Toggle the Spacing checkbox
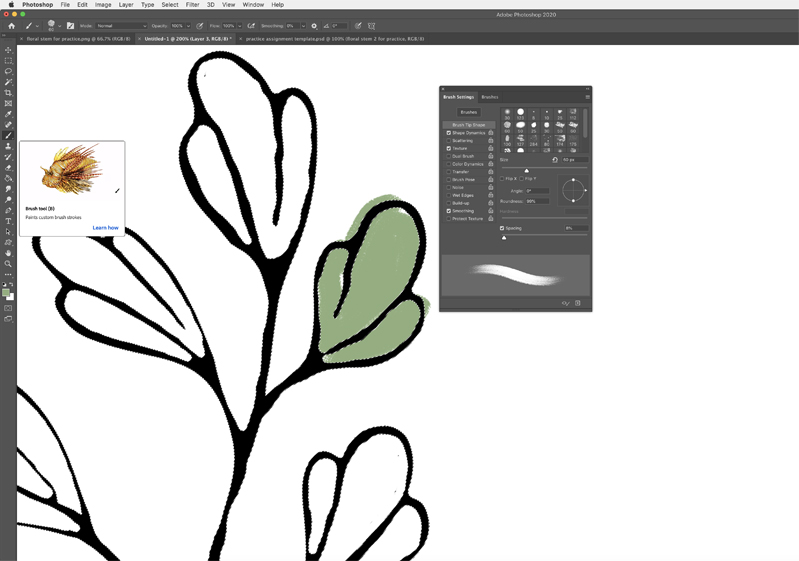Screen dimensions: 799x561 502,228
